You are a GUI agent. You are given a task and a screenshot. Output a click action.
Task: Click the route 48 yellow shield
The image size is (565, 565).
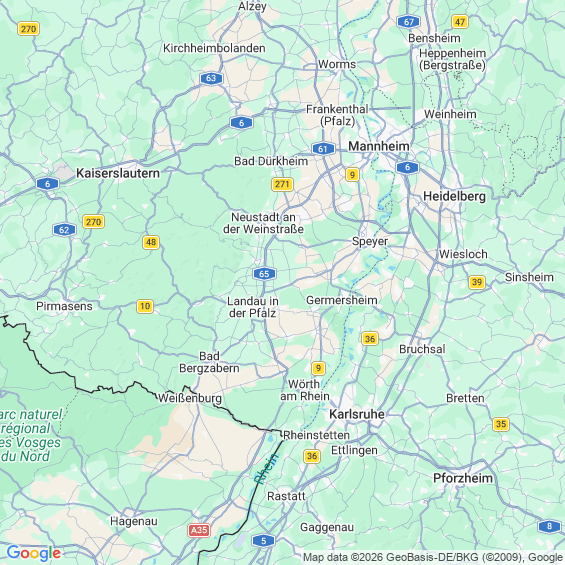[151, 242]
